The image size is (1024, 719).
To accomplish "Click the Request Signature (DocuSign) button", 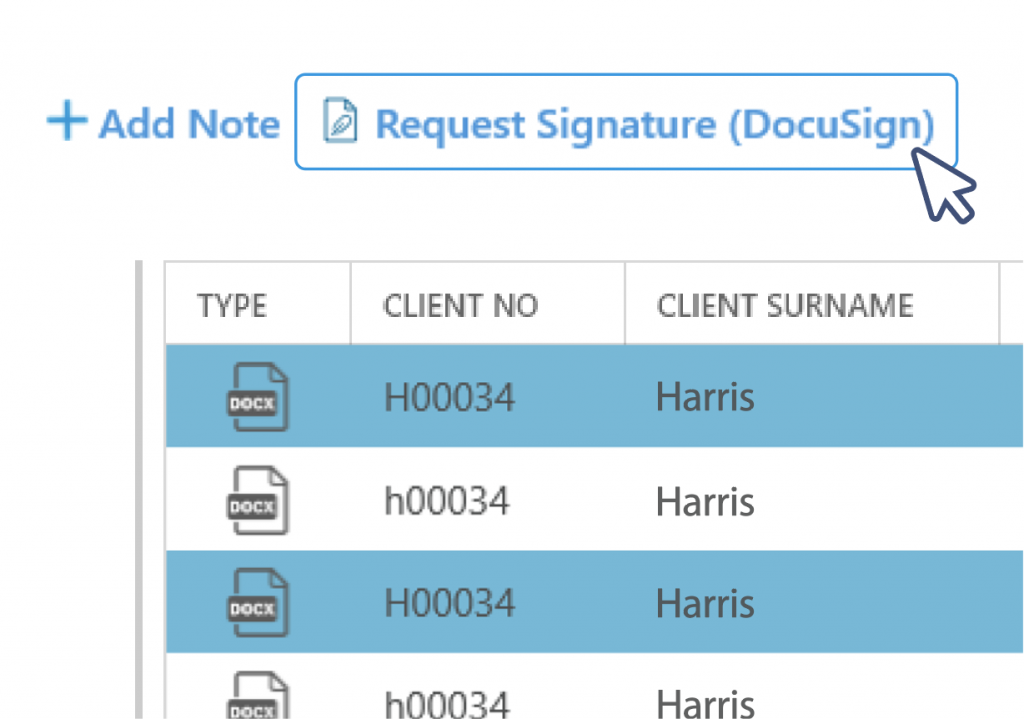I will pos(626,122).
